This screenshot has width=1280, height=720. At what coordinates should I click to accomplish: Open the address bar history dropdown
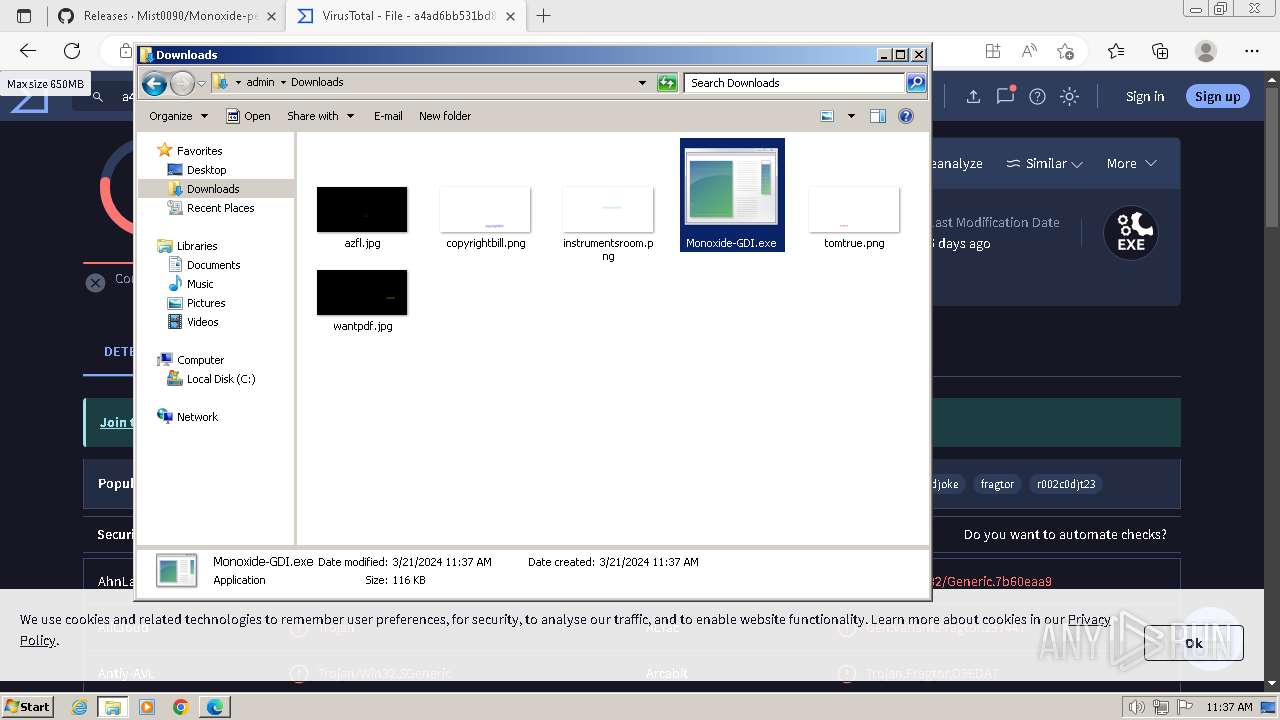pyautogui.click(x=642, y=83)
